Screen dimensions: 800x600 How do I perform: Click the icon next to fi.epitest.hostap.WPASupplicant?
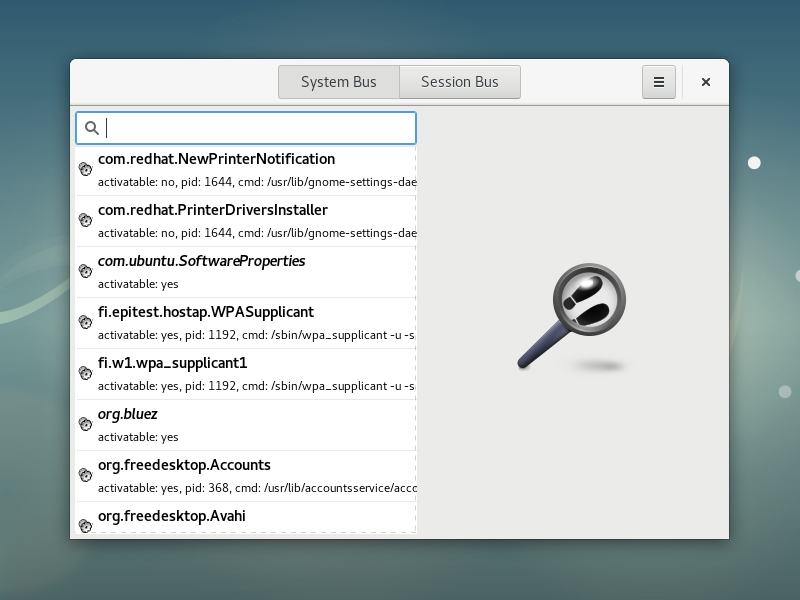coord(86,323)
